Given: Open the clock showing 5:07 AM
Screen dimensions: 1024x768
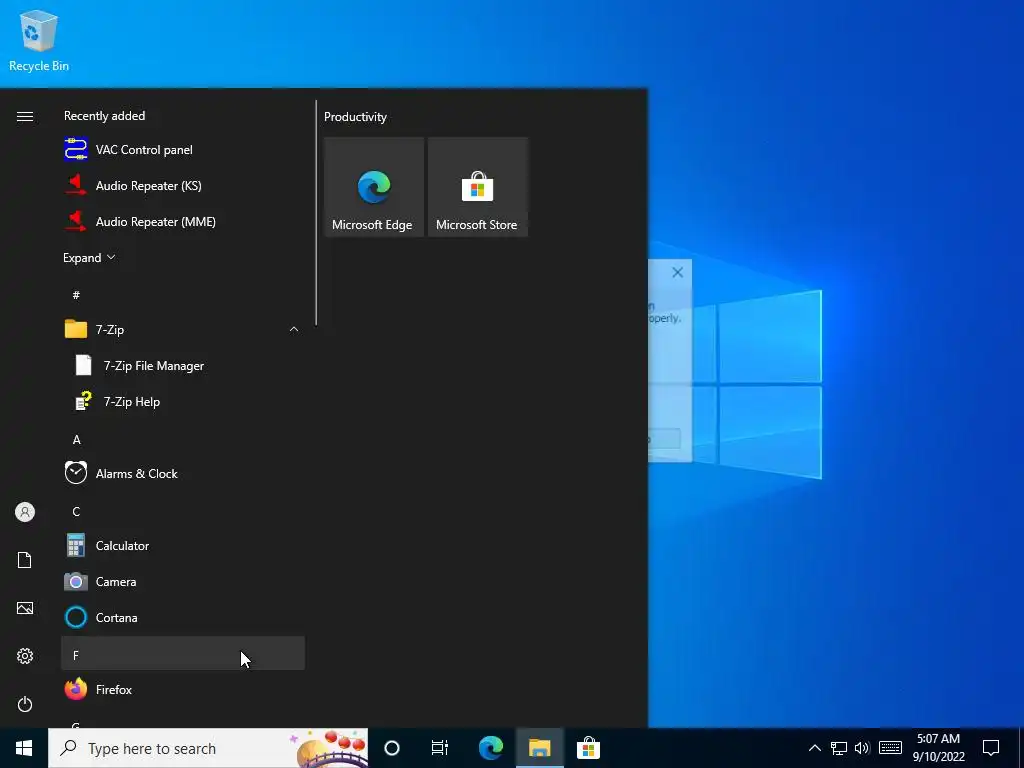Looking at the screenshot, I should point(938,748).
